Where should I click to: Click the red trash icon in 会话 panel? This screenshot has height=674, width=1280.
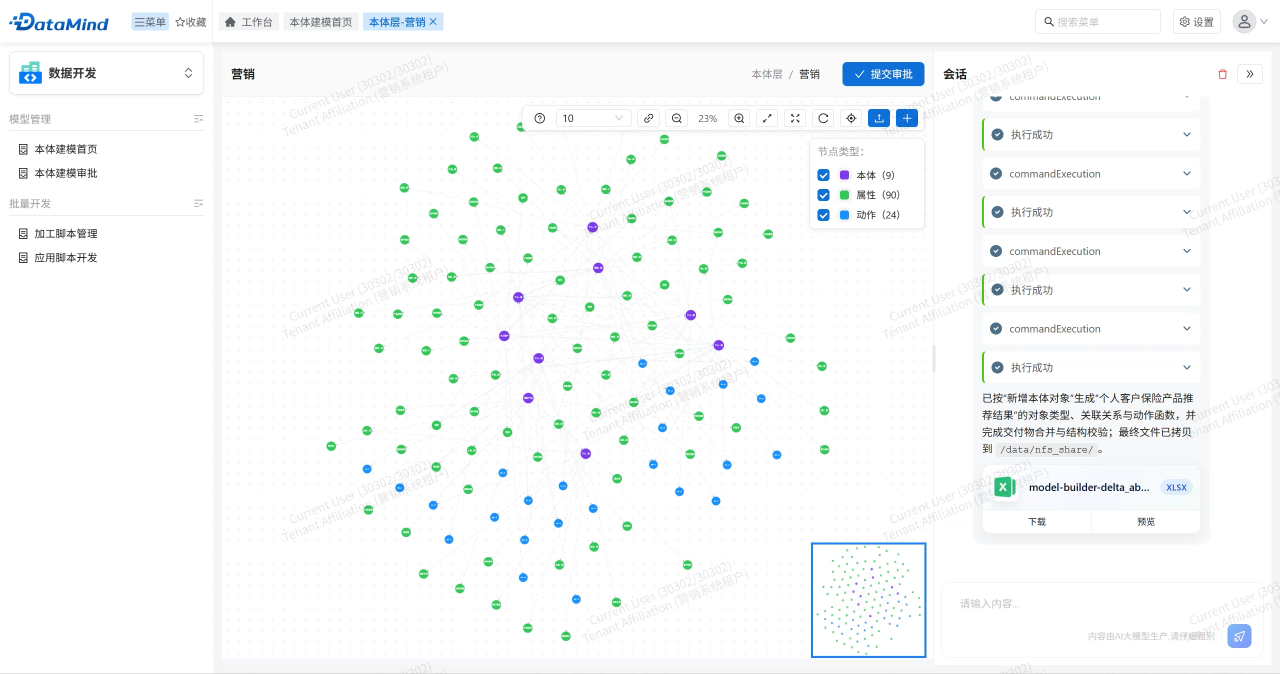1222,74
